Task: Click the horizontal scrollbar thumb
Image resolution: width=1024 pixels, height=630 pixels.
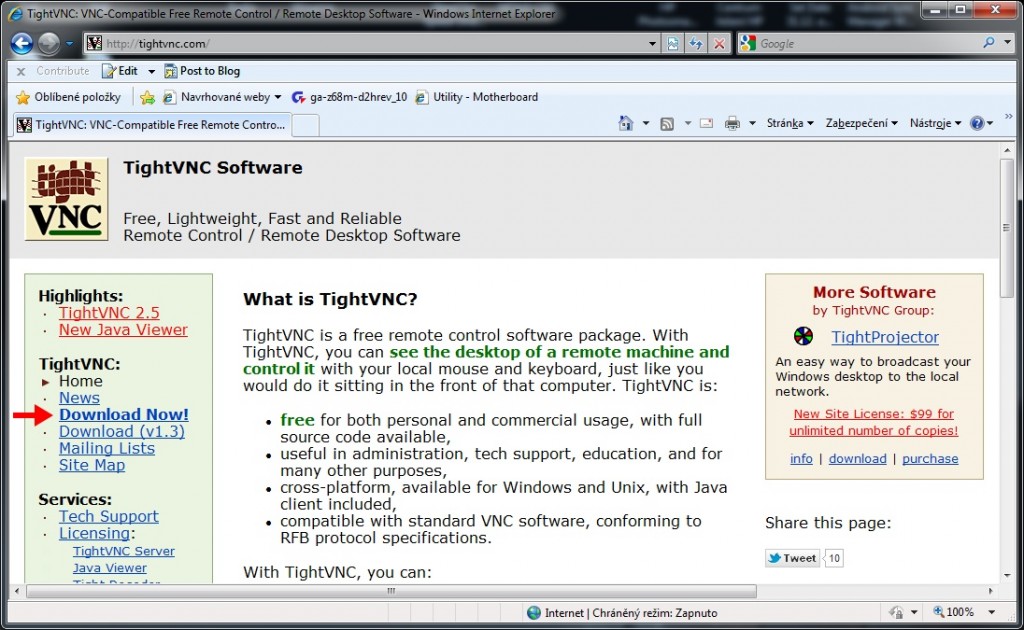Action: [x=391, y=591]
